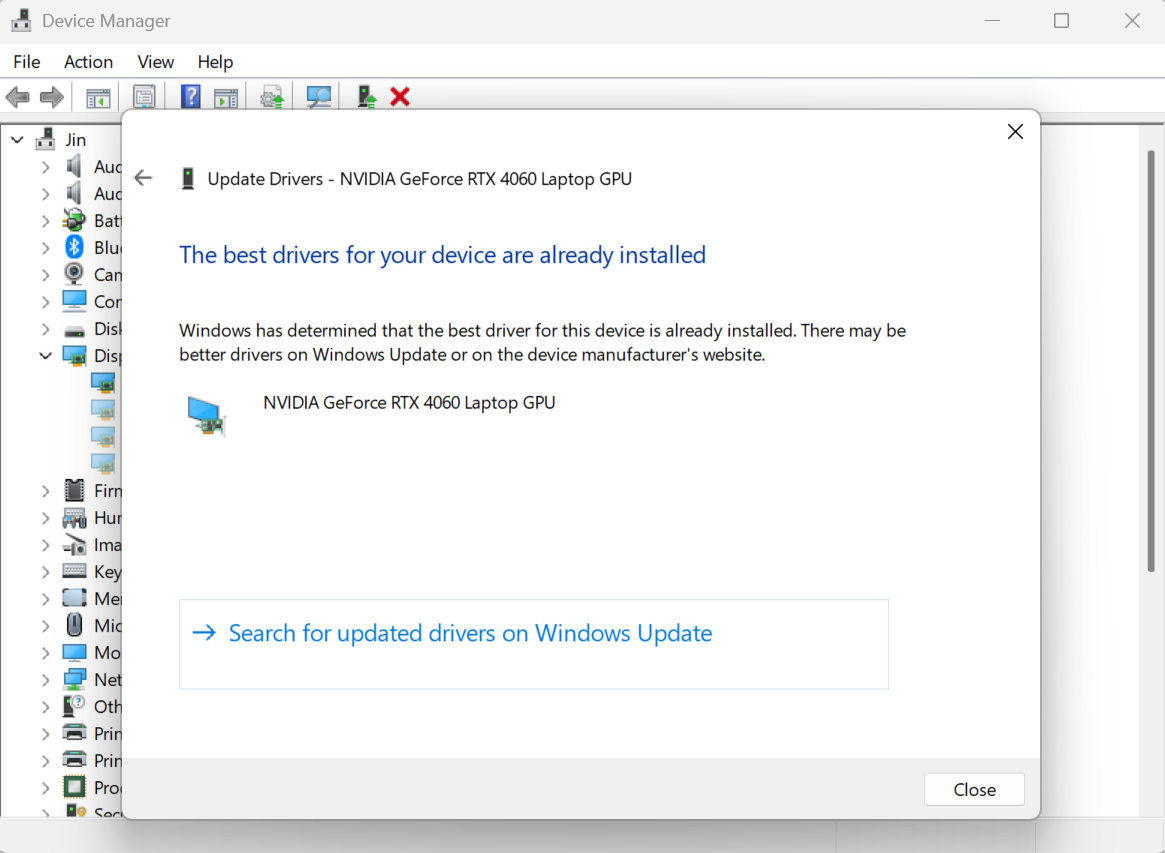
Task: Click the NVIDIA GeForce RTX 4060 device name in dialog body
Action: [x=409, y=403]
